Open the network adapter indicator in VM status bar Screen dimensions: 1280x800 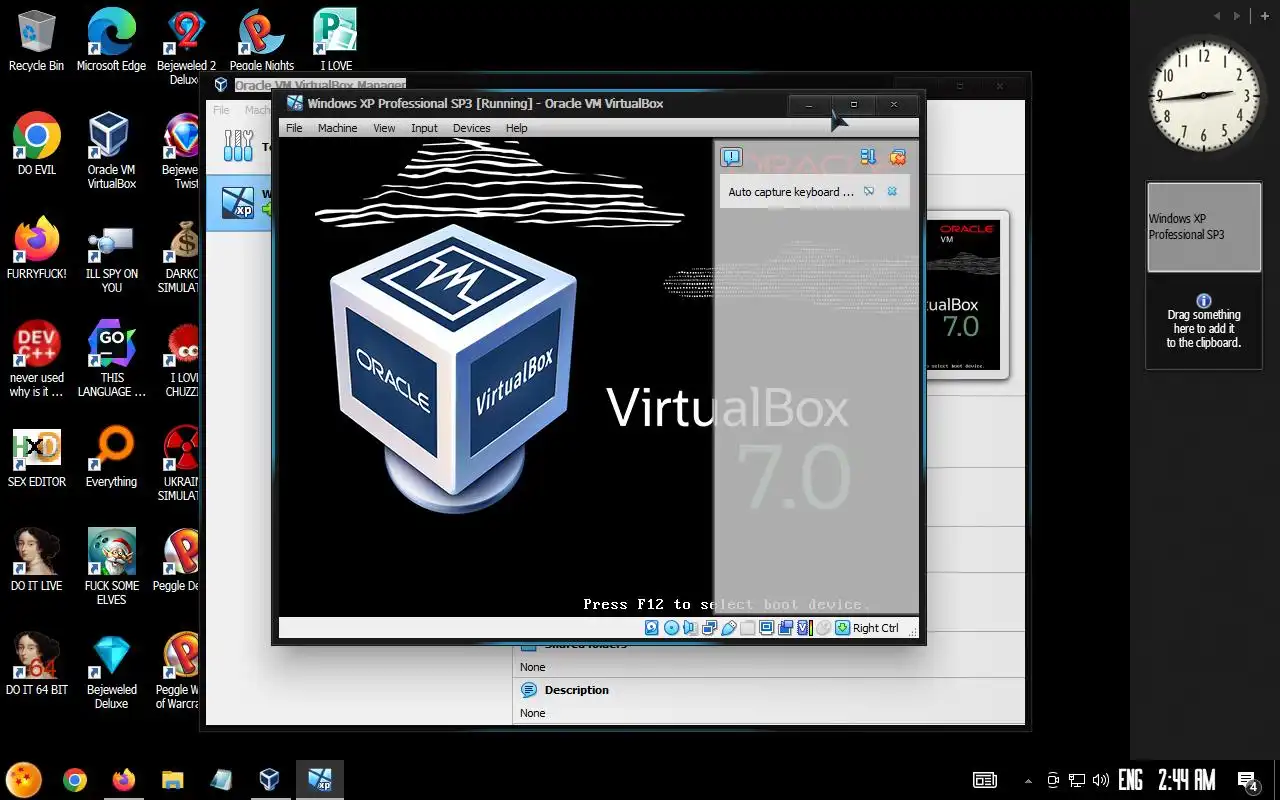click(710, 628)
